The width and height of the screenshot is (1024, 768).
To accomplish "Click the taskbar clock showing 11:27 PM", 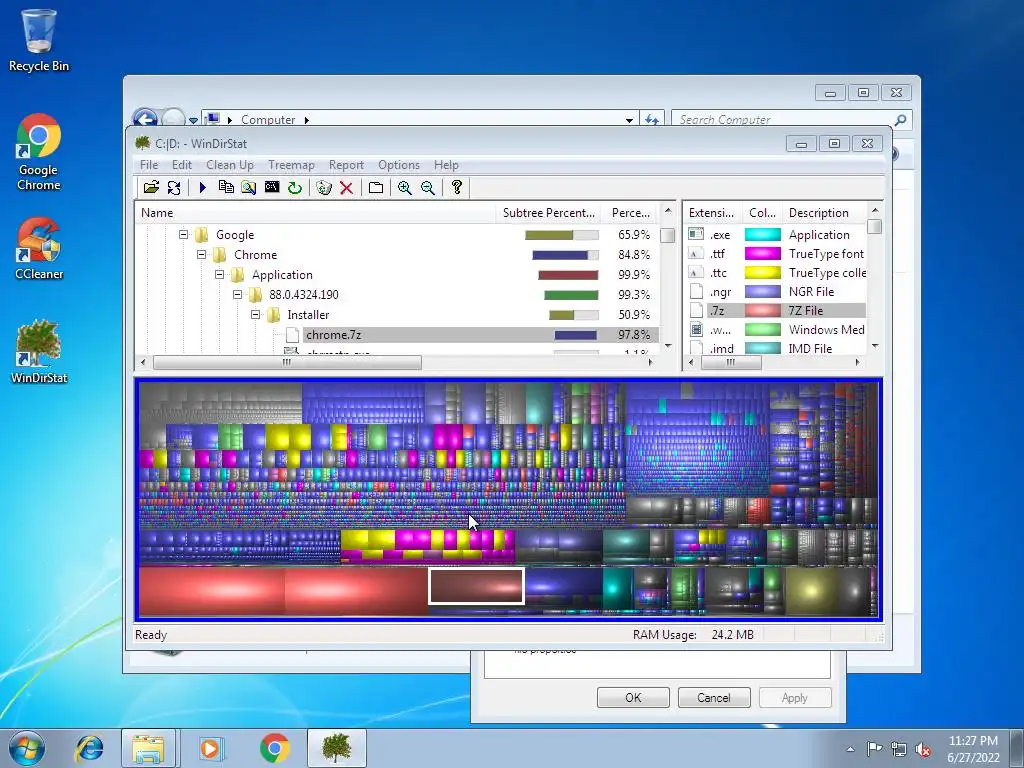I will click(973, 749).
